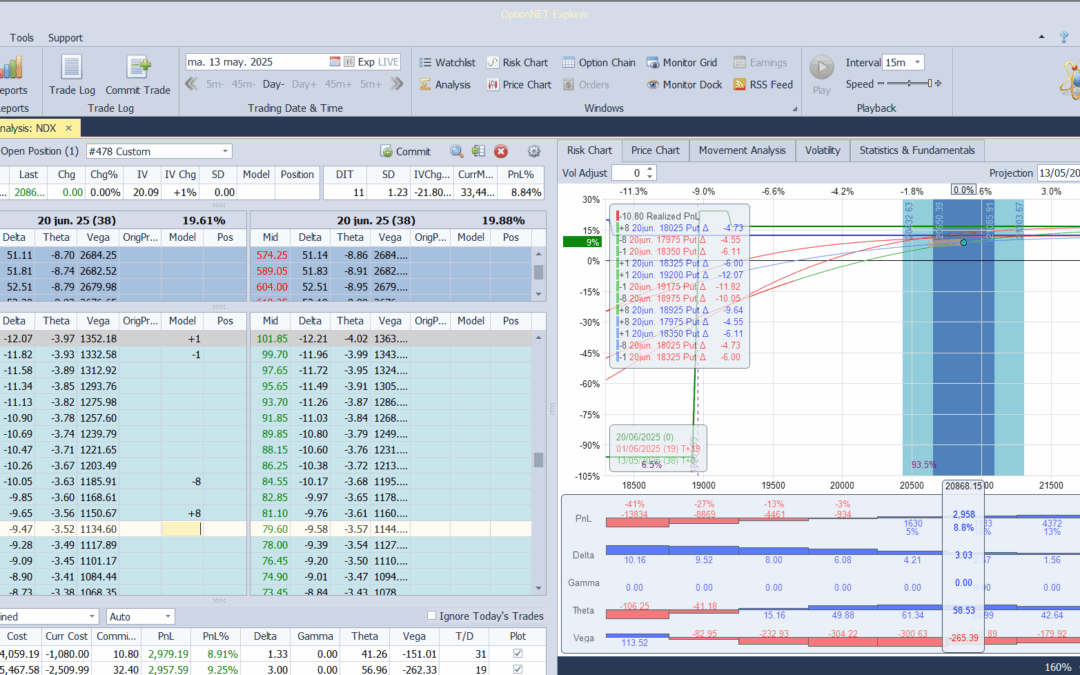Step back 5 minutes with 5m-

(x=215, y=84)
